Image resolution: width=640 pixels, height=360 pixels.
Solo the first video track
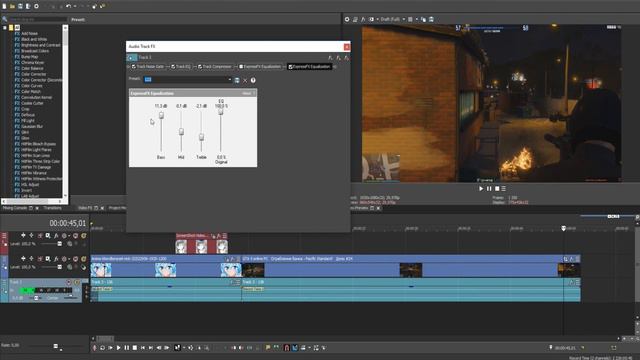tap(84, 236)
